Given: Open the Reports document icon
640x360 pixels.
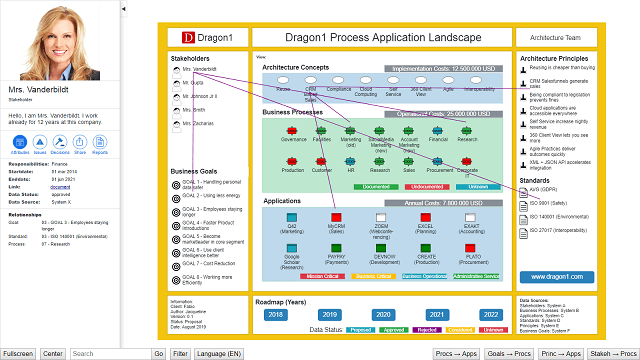Looking at the screenshot, I should (100, 142).
